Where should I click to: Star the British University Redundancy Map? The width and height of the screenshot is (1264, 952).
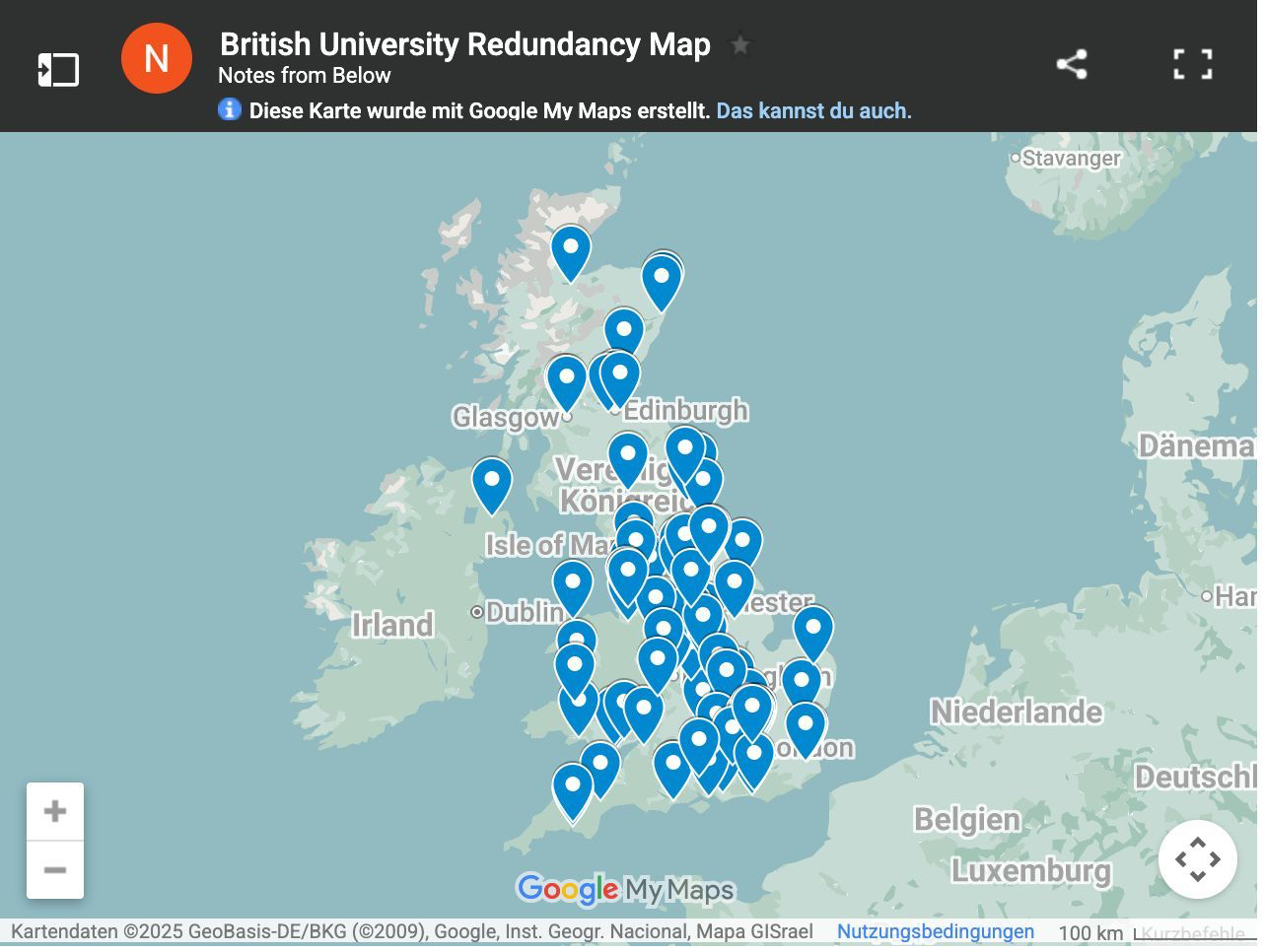(x=739, y=45)
